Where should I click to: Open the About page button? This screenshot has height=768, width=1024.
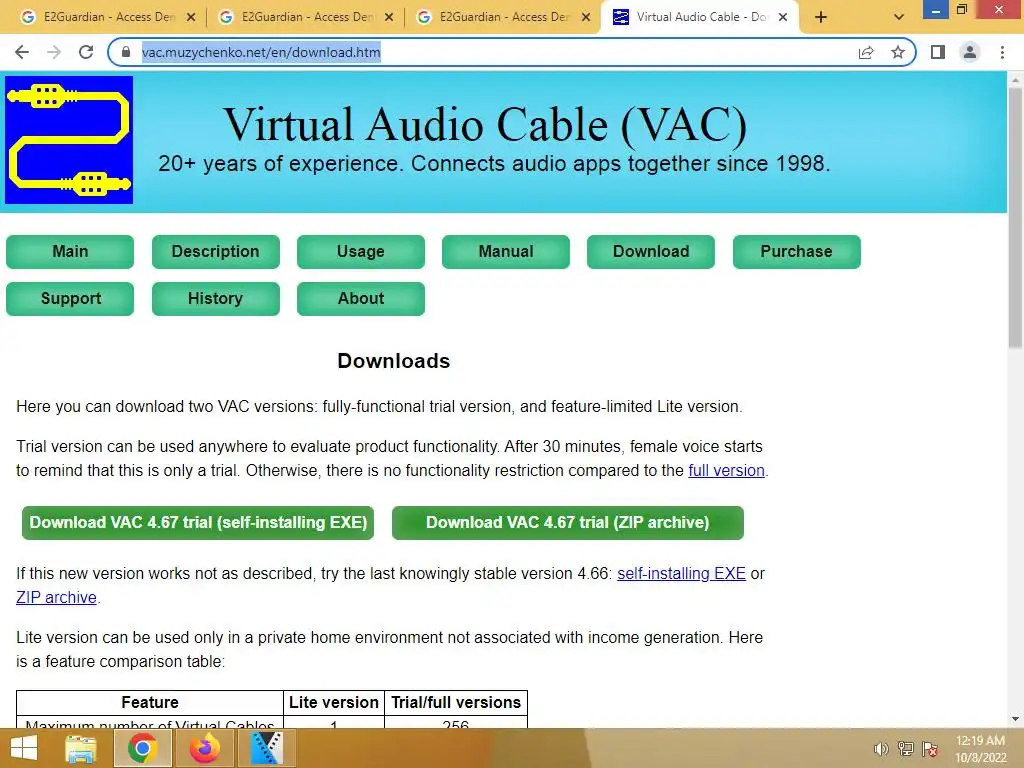coord(360,298)
